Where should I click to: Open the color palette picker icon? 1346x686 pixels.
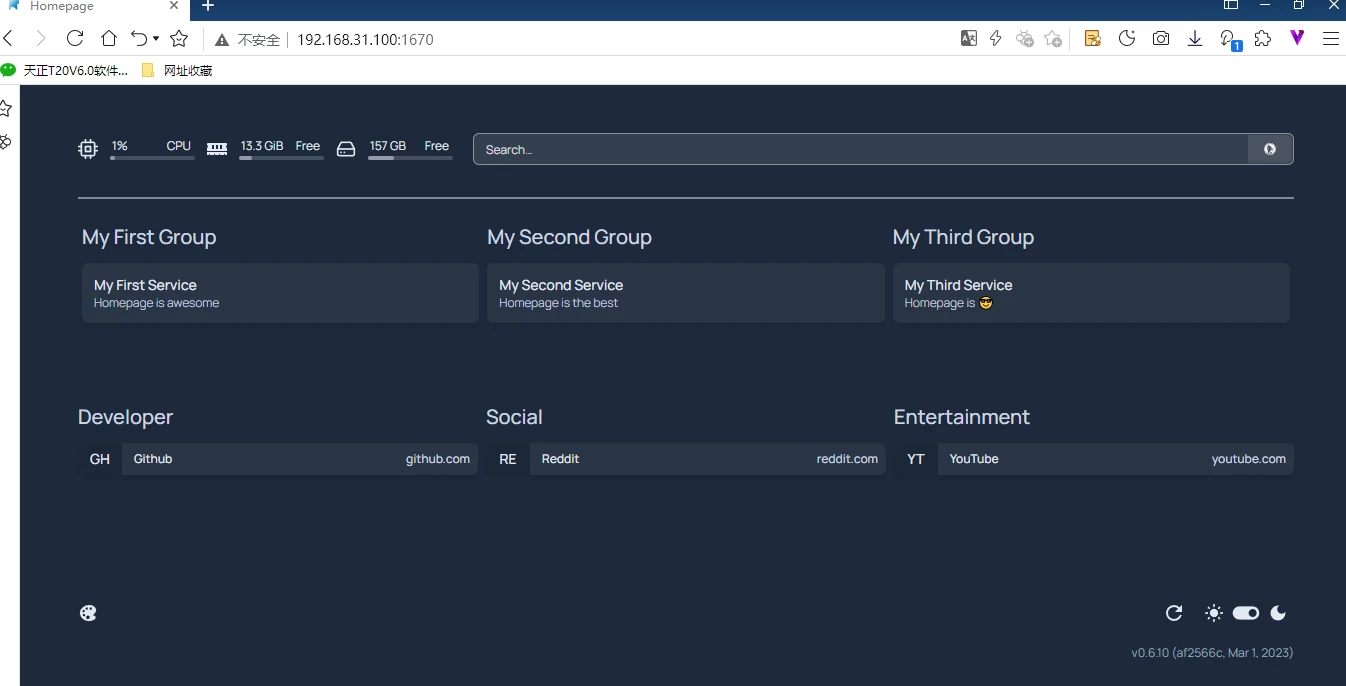(88, 613)
